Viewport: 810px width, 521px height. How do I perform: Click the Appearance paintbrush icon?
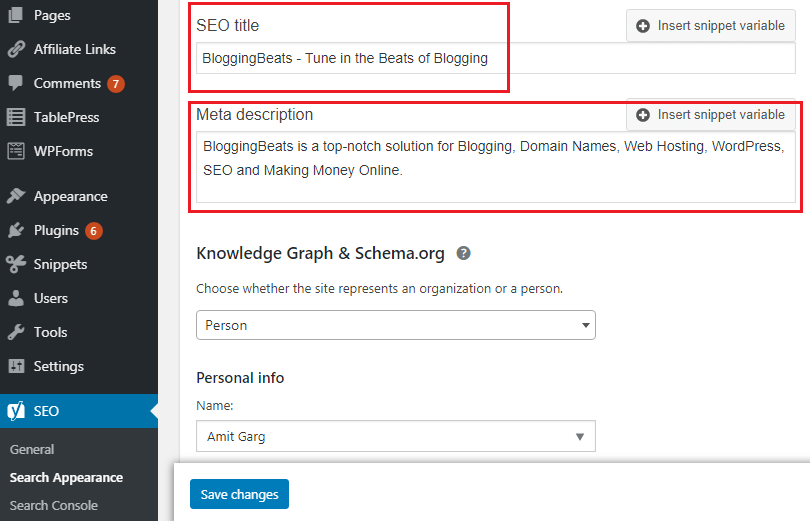point(16,196)
